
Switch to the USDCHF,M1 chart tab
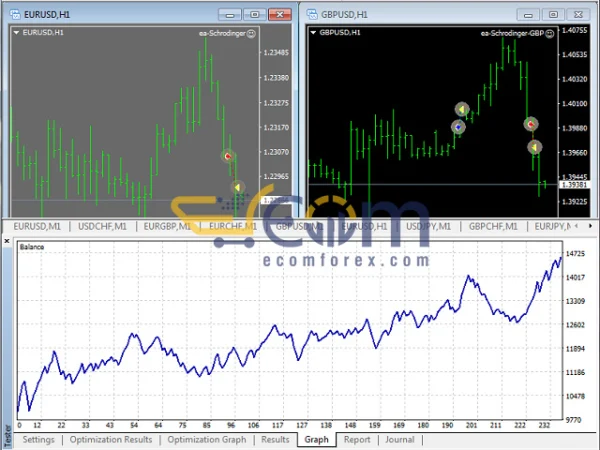tap(102, 227)
